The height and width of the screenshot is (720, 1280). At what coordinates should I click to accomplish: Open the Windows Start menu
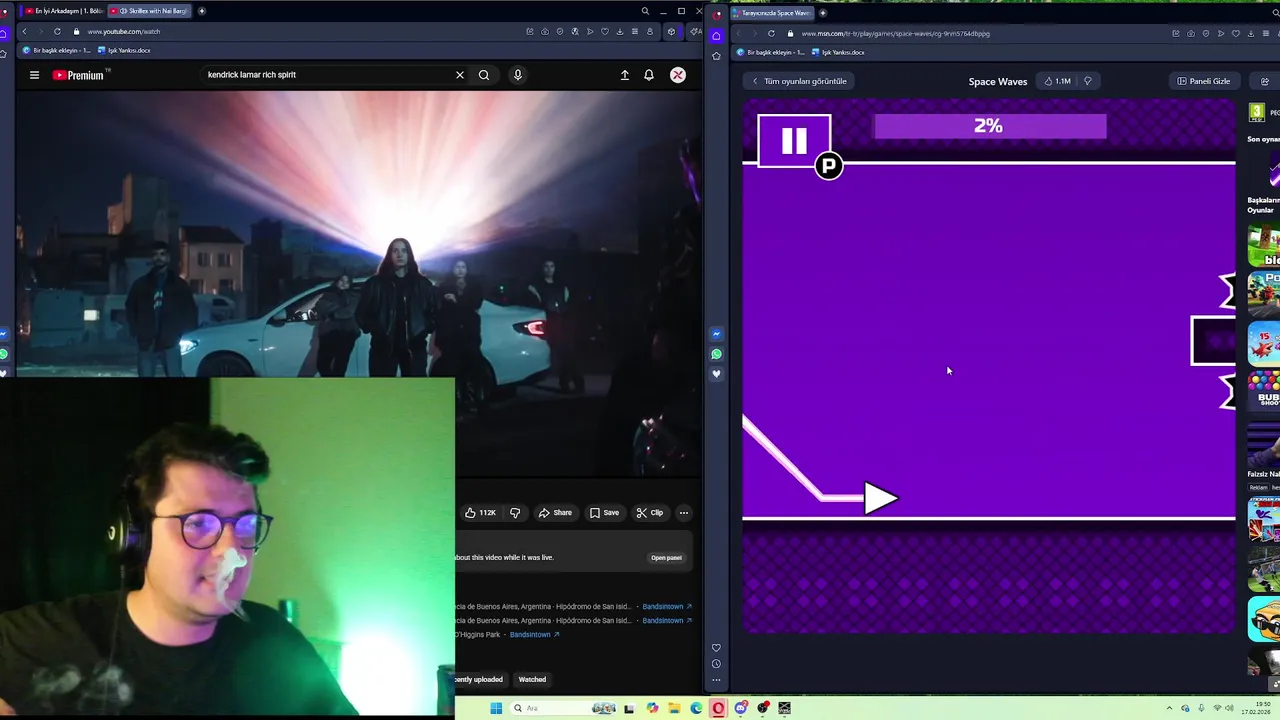pyautogui.click(x=496, y=708)
